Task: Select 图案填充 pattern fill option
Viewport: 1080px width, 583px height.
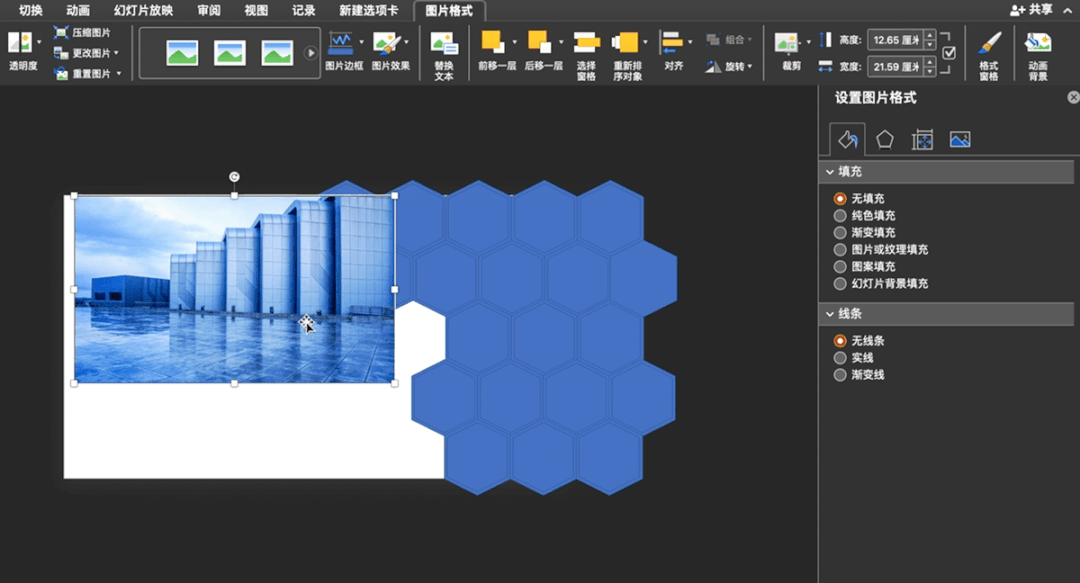Action: [864, 266]
